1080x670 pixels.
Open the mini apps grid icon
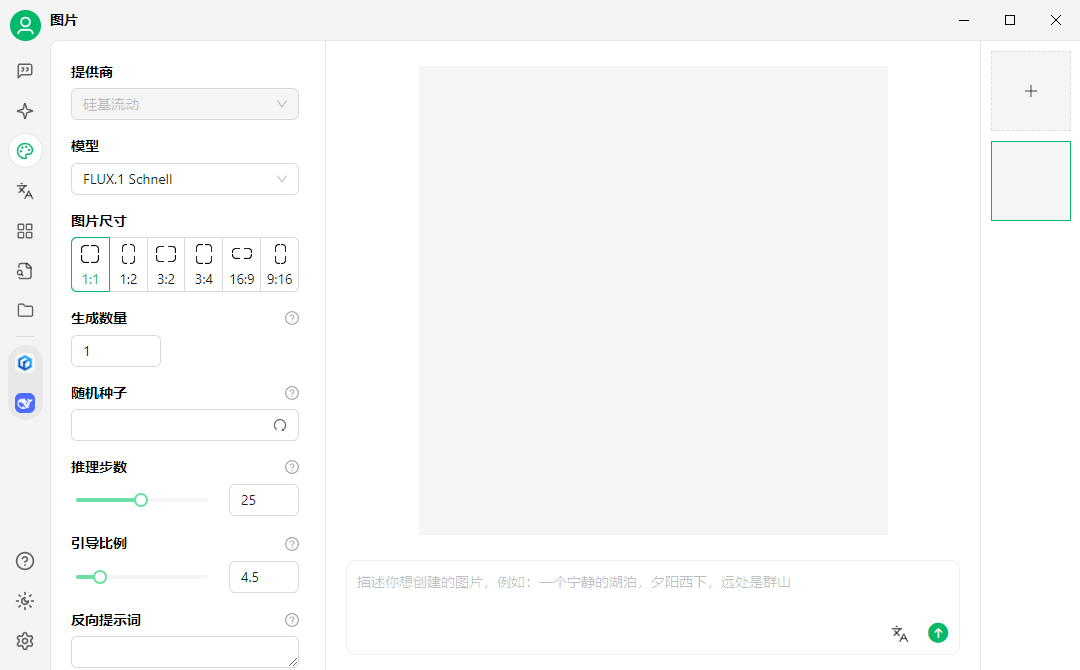click(x=25, y=231)
